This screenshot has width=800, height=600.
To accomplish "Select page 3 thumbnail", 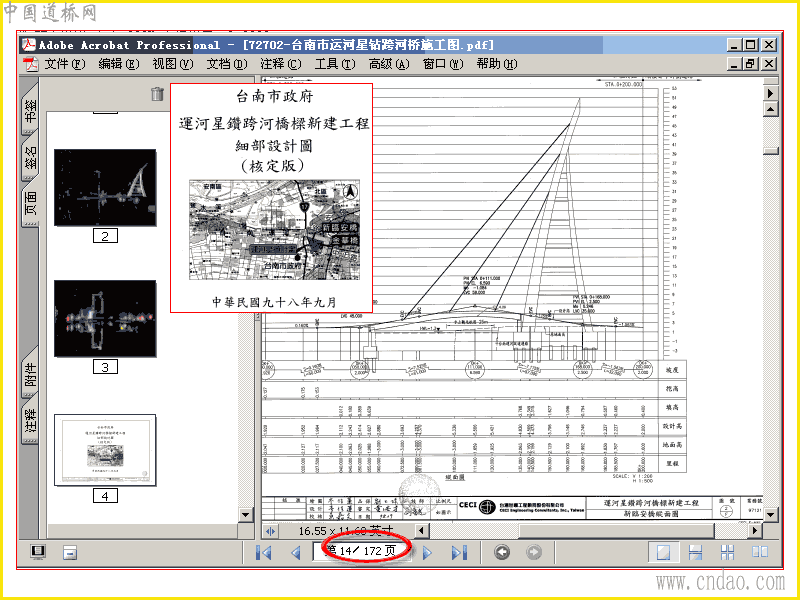I will [x=105, y=318].
